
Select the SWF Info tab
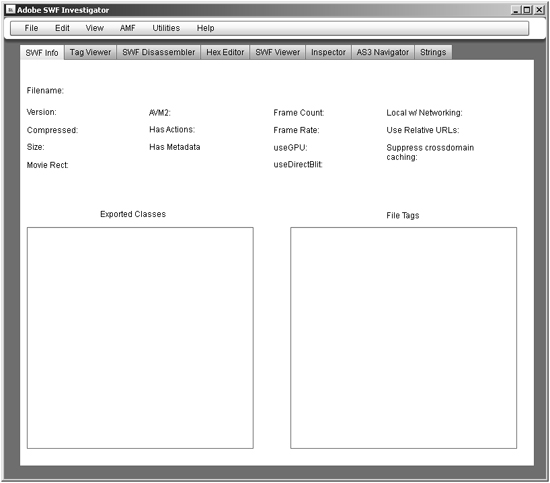pos(42,53)
